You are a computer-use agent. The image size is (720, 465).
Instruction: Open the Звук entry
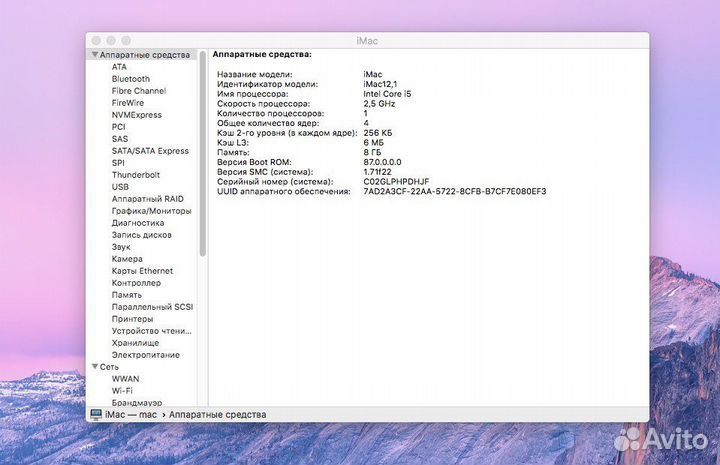121,247
